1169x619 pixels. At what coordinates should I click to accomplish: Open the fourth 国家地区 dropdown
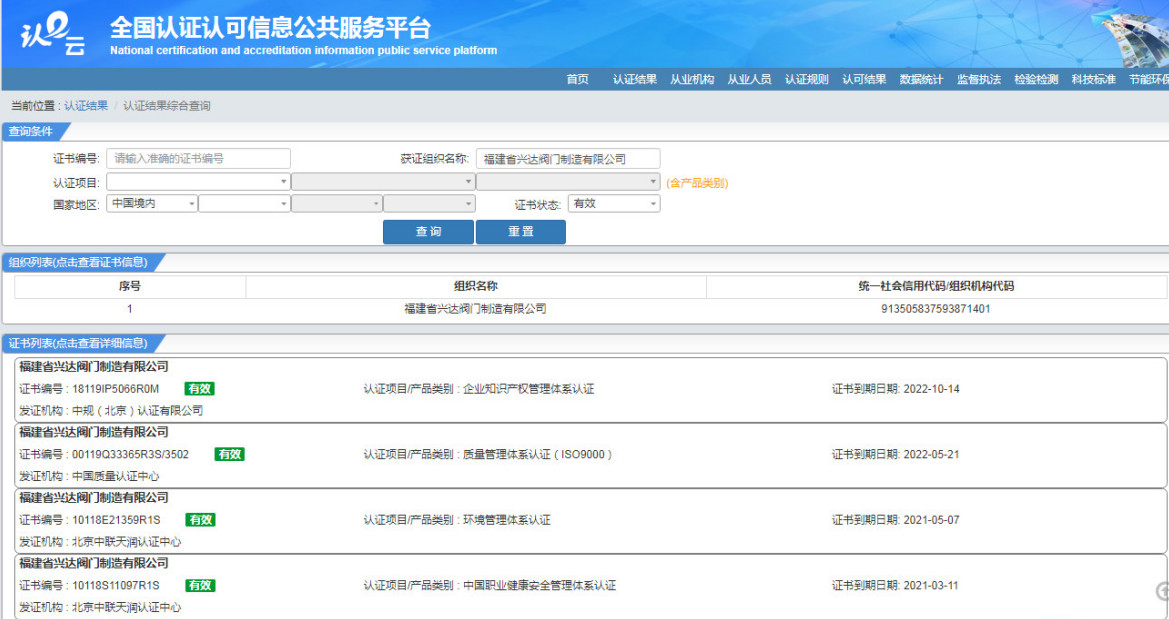coord(429,203)
